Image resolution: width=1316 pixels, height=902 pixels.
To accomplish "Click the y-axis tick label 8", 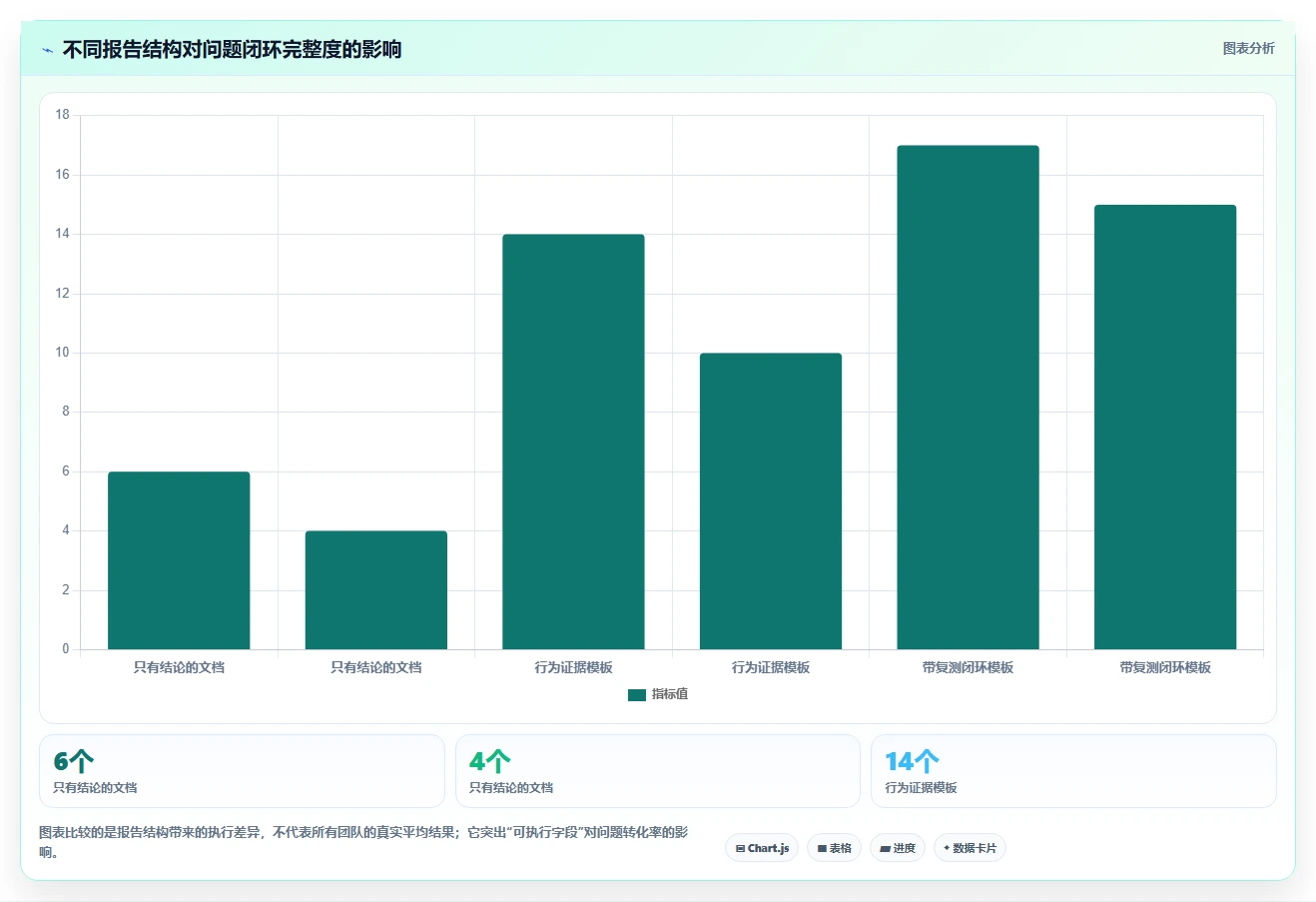I will pyautogui.click(x=66, y=412).
